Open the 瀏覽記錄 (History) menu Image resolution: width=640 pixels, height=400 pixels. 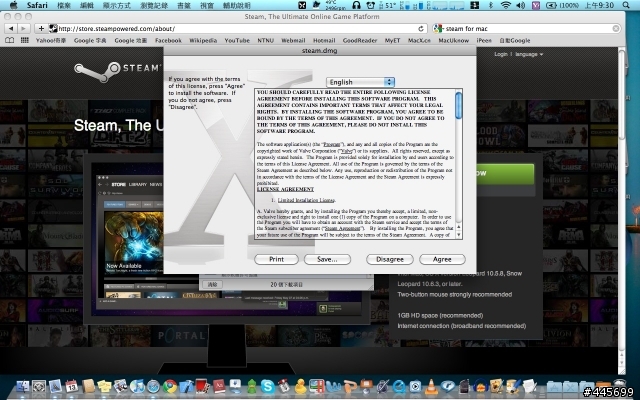coord(154,5)
